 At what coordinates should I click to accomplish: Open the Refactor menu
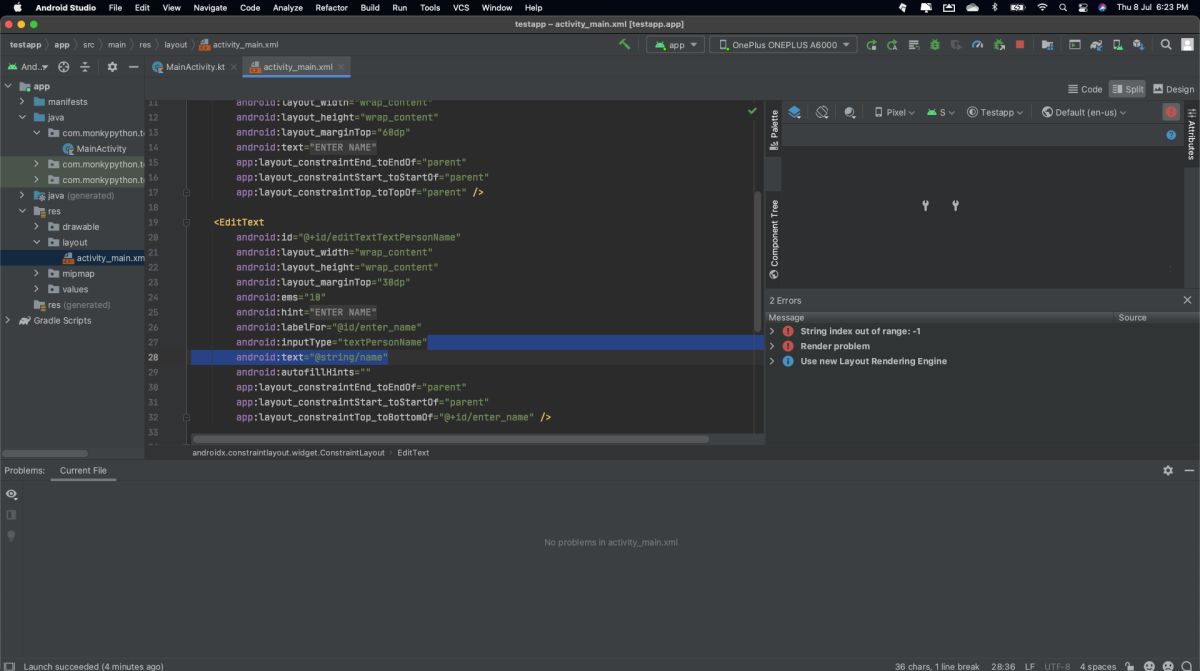pyautogui.click(x=331, y=7)
